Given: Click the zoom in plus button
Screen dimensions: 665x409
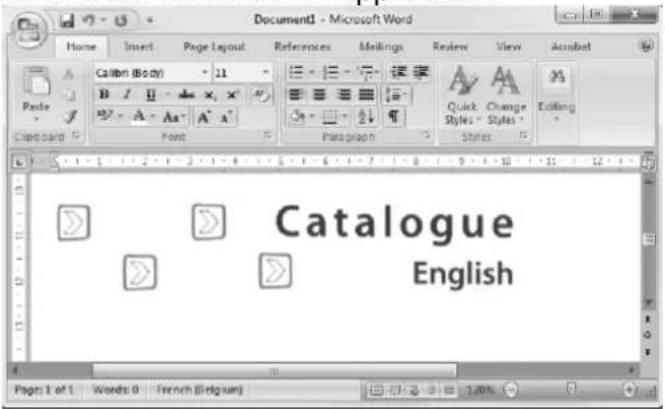Looking at the screenshot, I should coord(629,389).
